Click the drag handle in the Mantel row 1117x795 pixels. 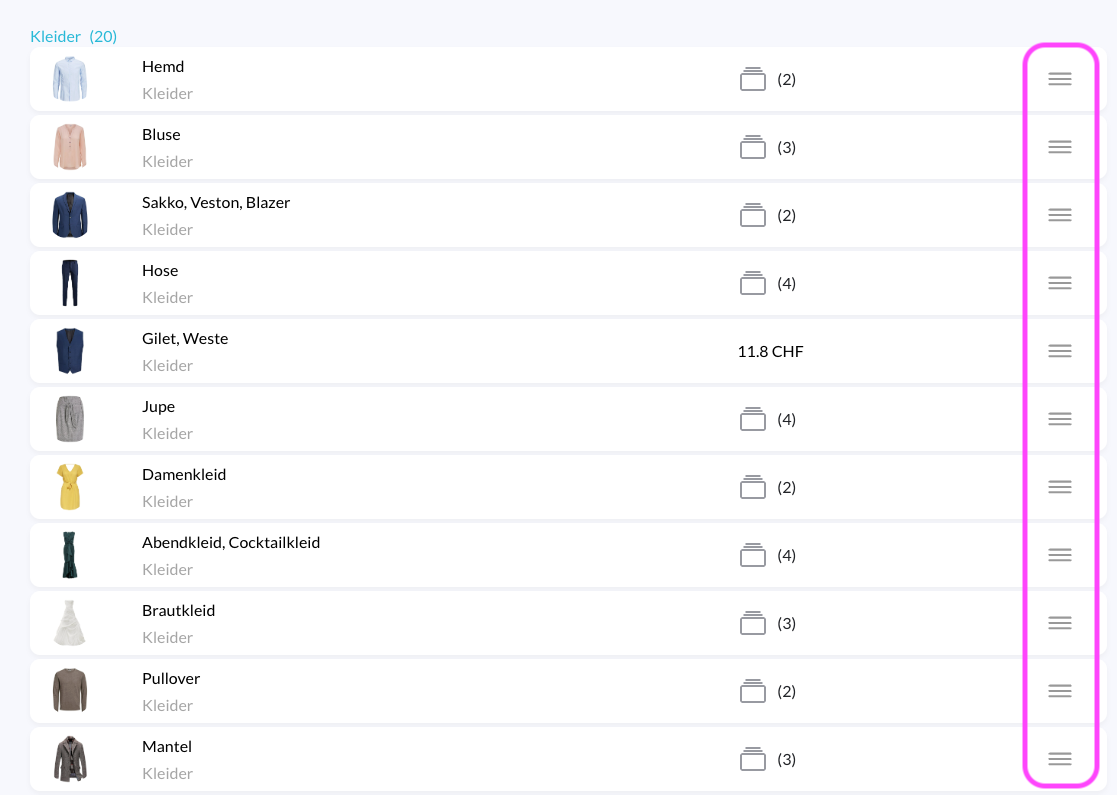coord(1059,759)
